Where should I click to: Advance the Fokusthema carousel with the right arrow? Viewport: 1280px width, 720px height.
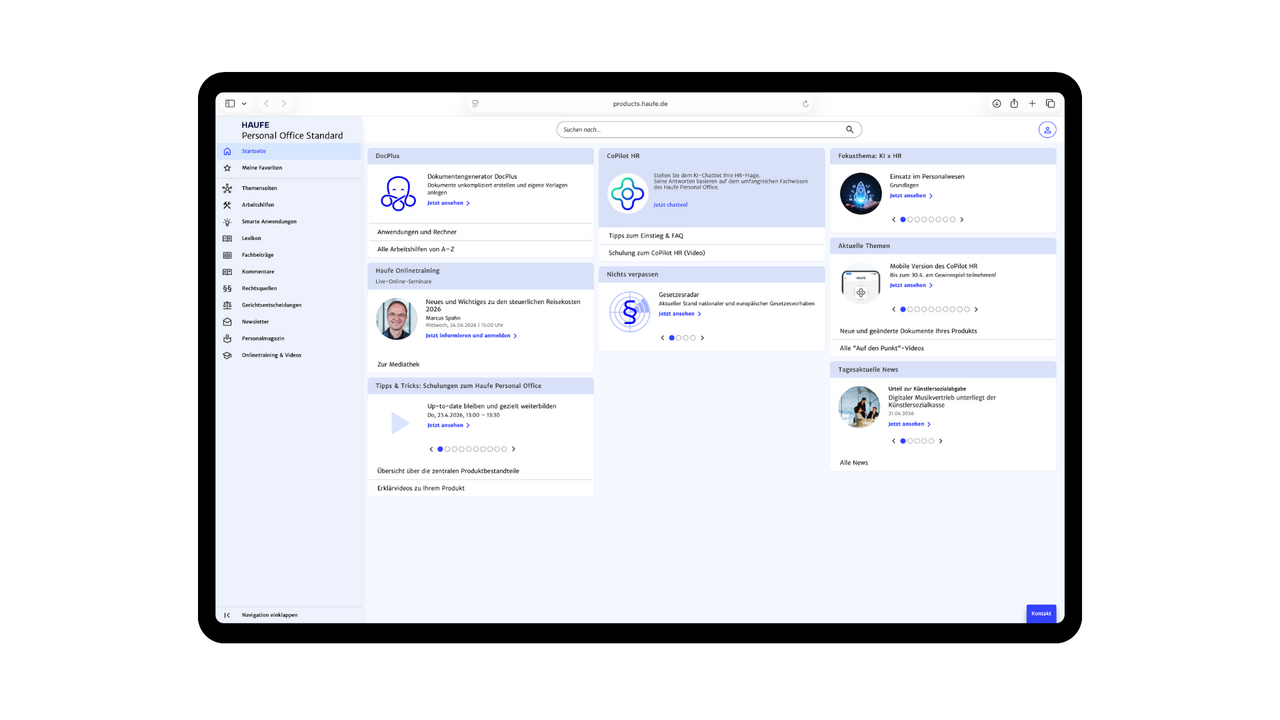[962, 219]
